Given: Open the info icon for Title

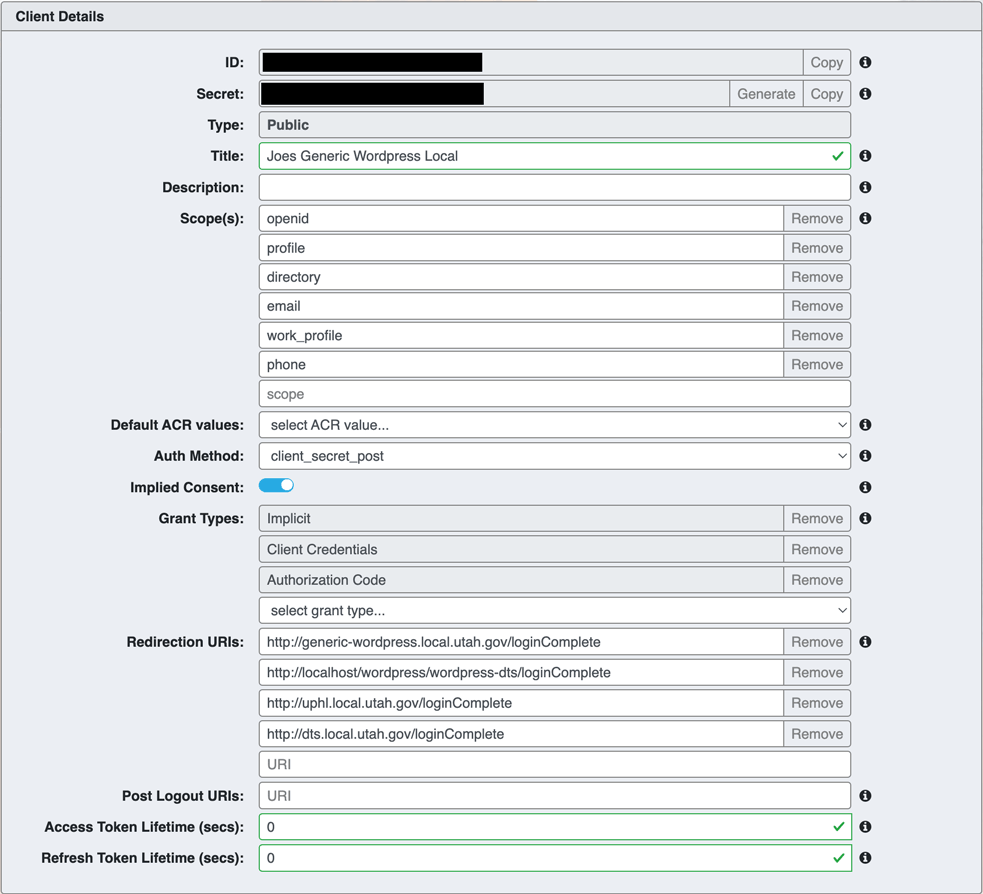Looking at the screenshot, I should [x=865, y=156].
